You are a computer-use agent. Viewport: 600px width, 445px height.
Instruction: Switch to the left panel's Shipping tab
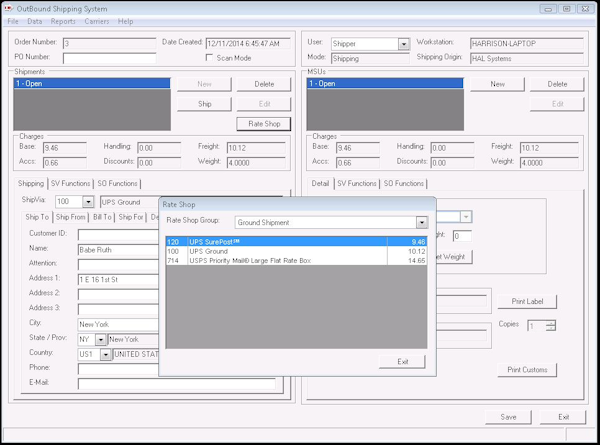pyautogui.click(x=31, y=184)
